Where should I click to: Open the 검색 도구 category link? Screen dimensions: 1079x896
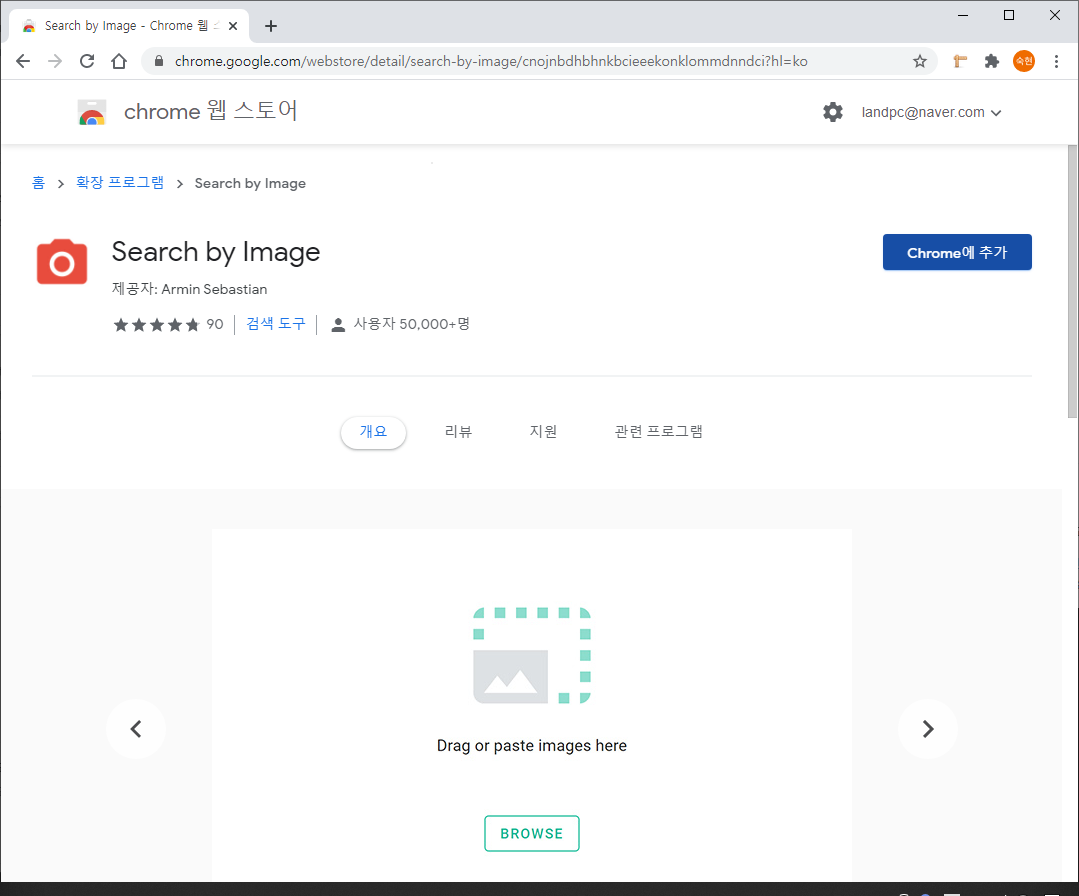[275, 323]
